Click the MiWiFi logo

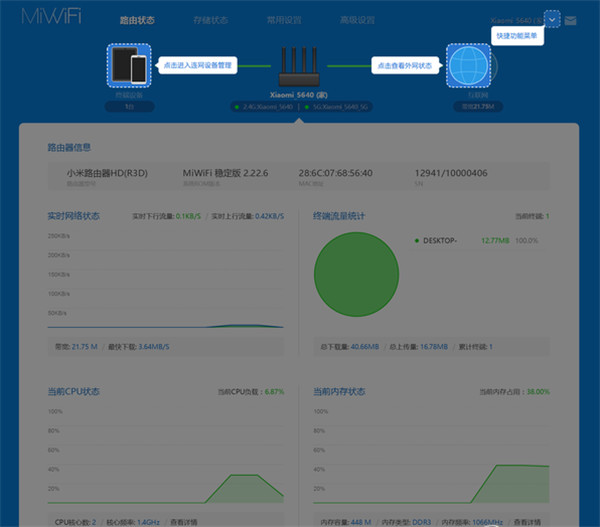(x=48, y=19)
